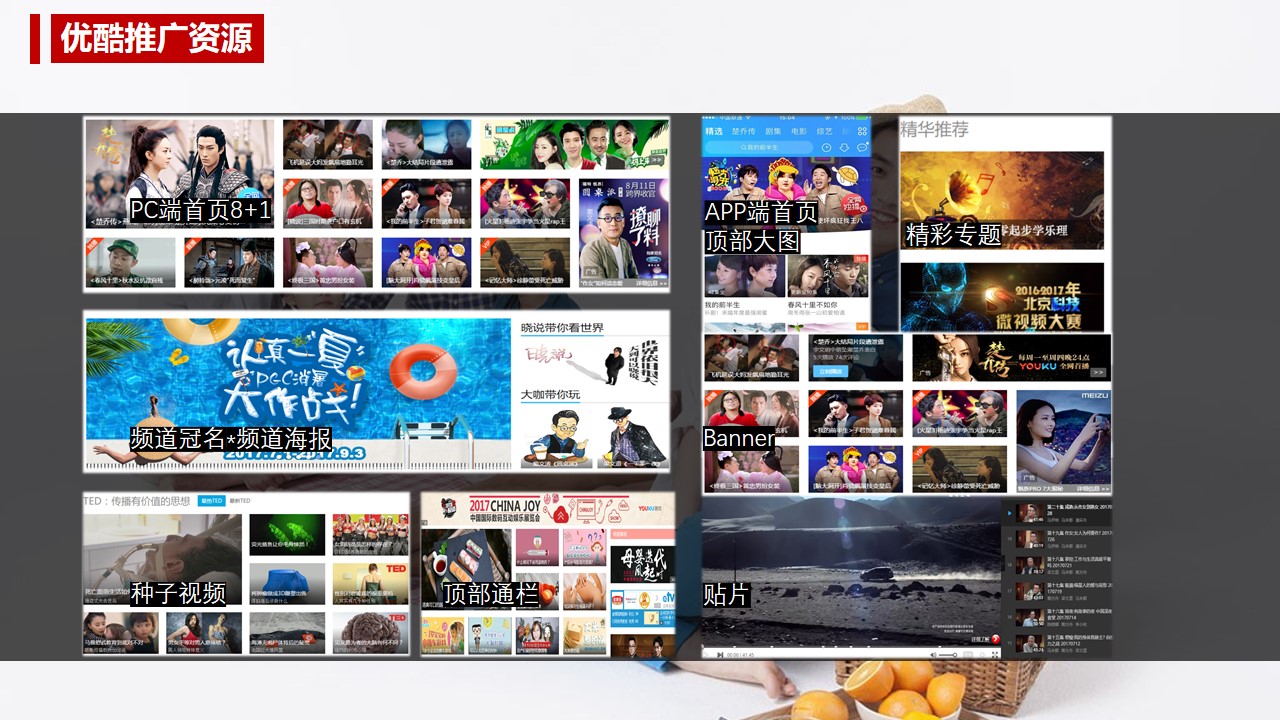The width and height of the screenshot is (1280, 720).
Task: Select the 楚乔传 tab in the APP
Action: [743, 132]
